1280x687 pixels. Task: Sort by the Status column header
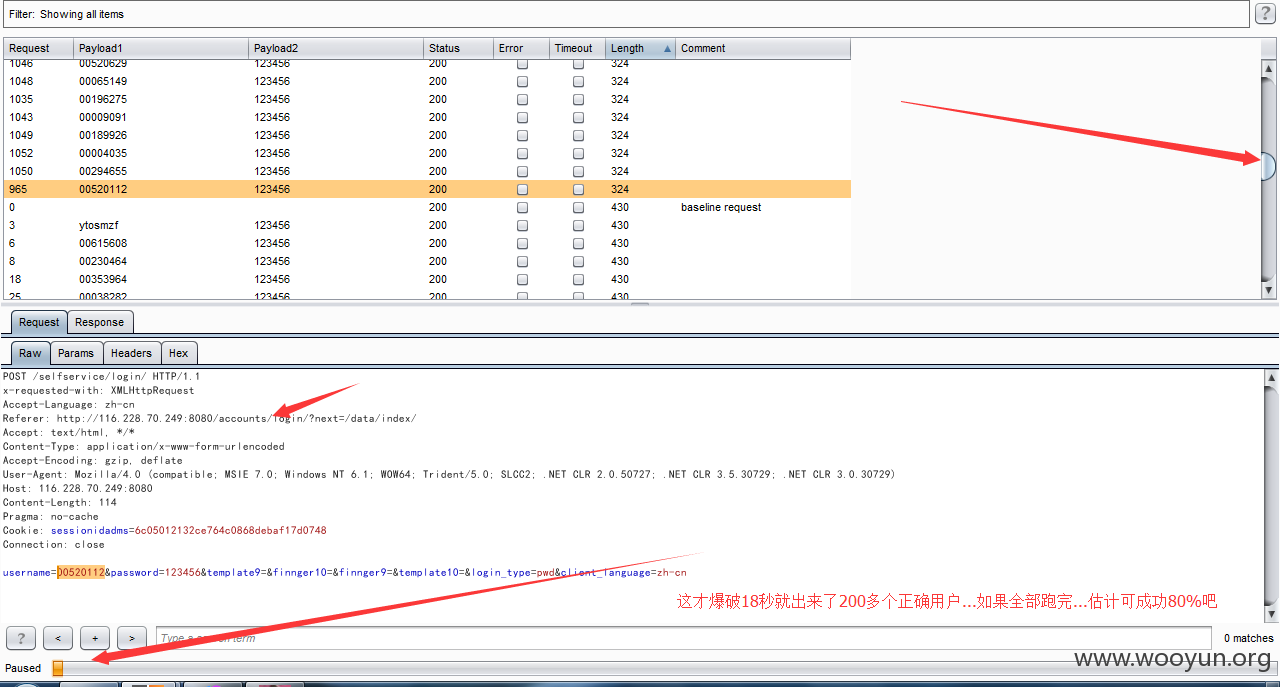pos(458,48)
